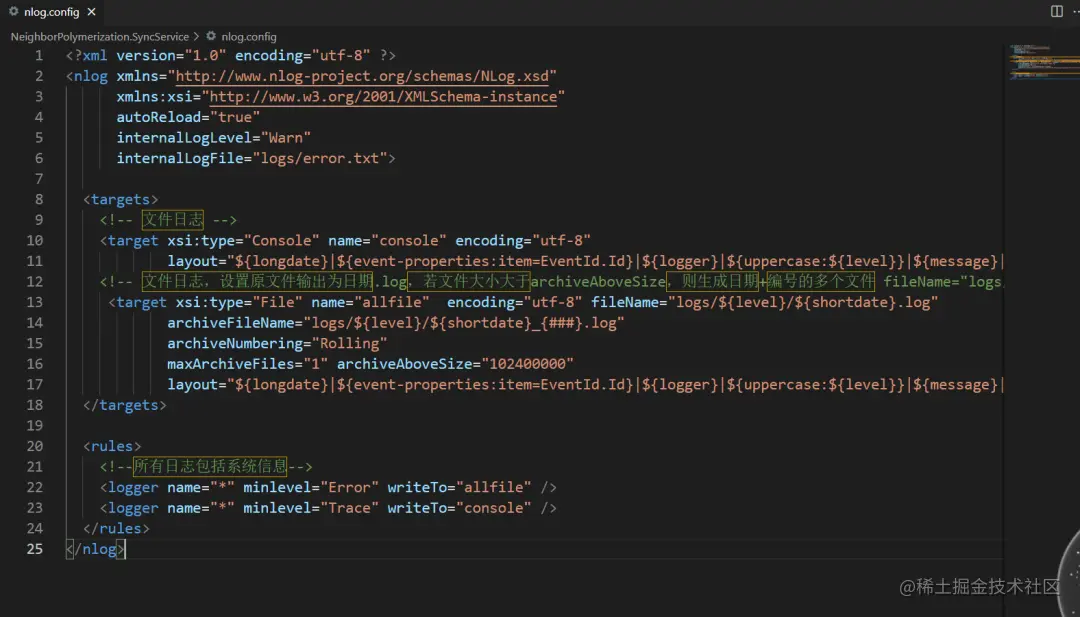Click the gear icon on nlog.config tab
This screenshot has width=1080, height=617.
[x=13, y=12]
